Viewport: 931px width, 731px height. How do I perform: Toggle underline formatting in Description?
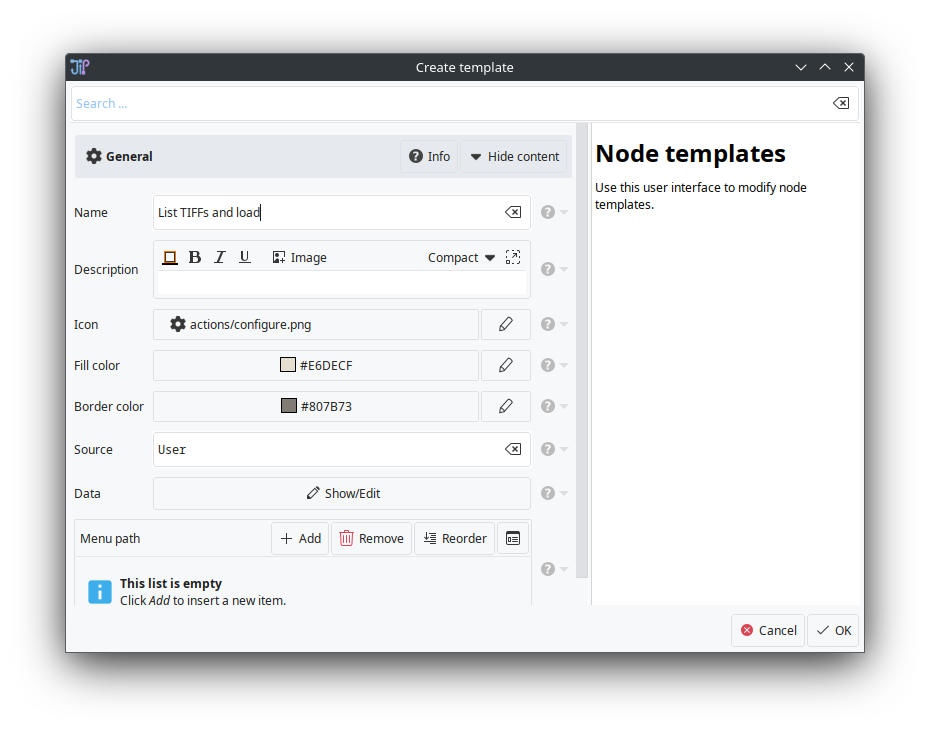tap(245, 257)
